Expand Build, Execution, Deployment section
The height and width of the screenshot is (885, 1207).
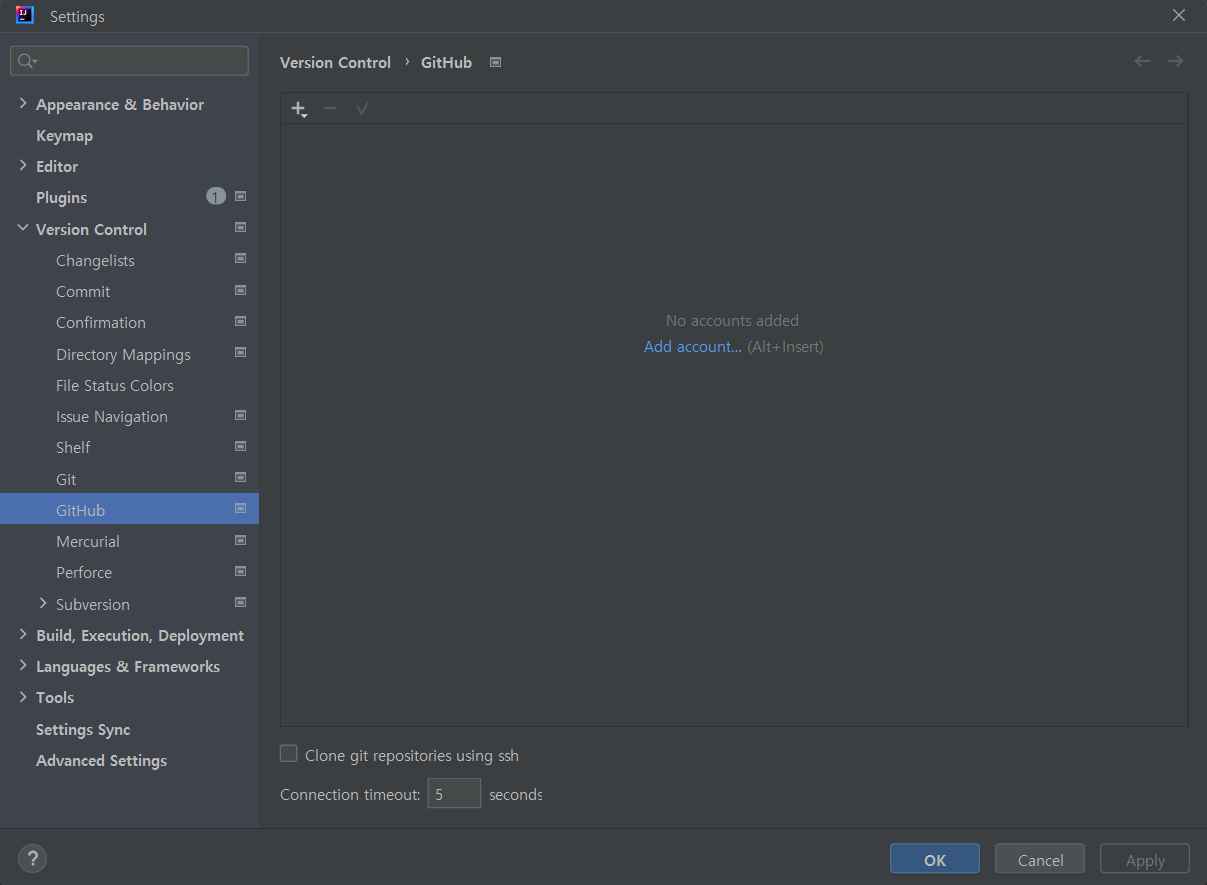(23, 635)
